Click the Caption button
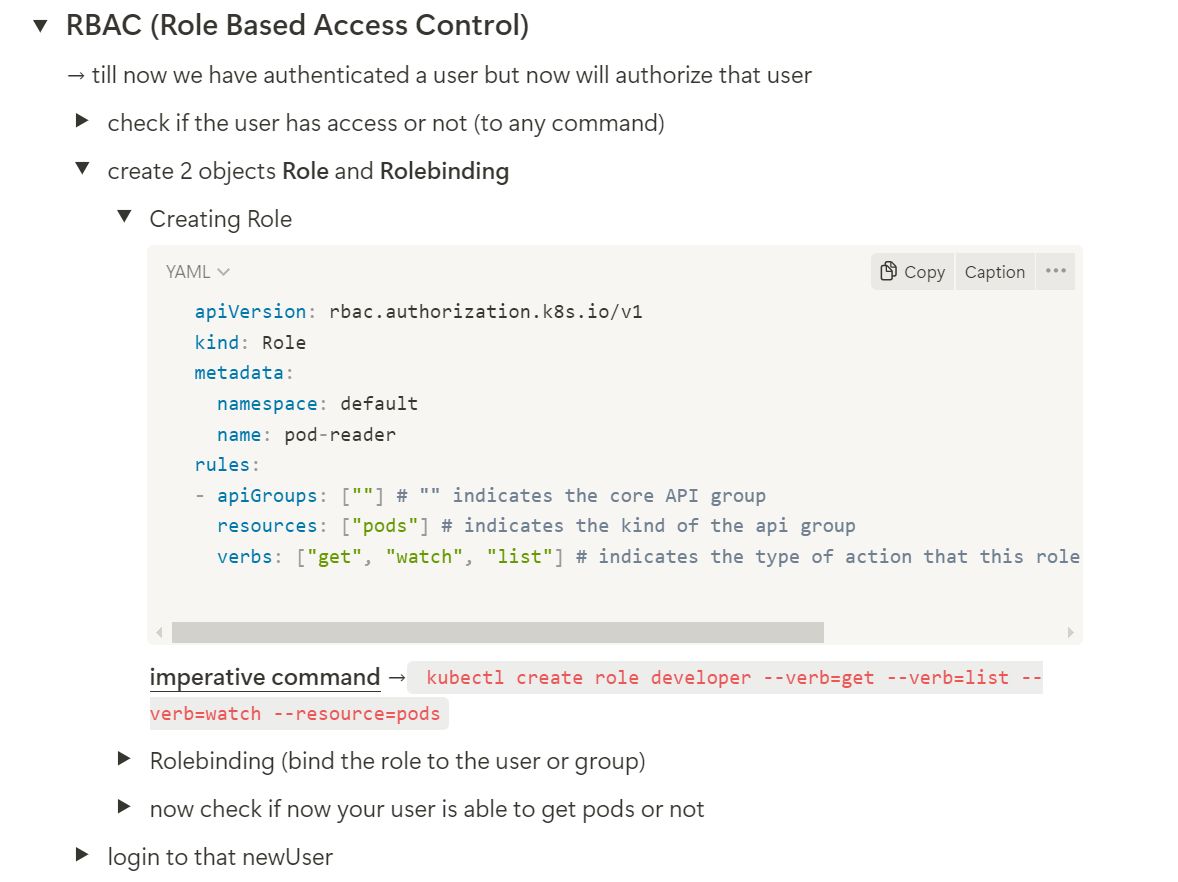This screenshot has width=1178, height=882. coord(995,271)
